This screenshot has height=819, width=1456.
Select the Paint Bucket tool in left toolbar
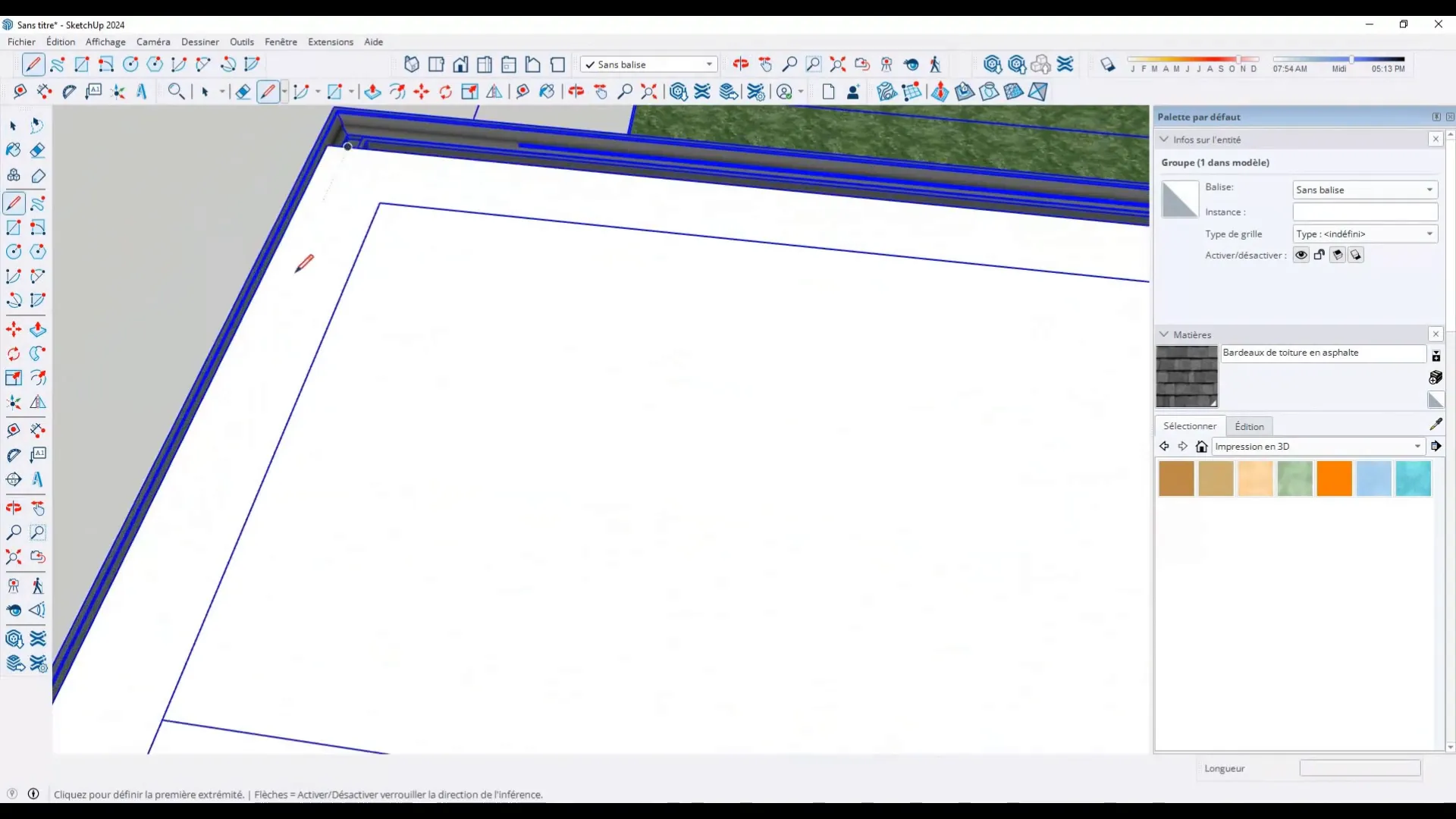[14, 150]
